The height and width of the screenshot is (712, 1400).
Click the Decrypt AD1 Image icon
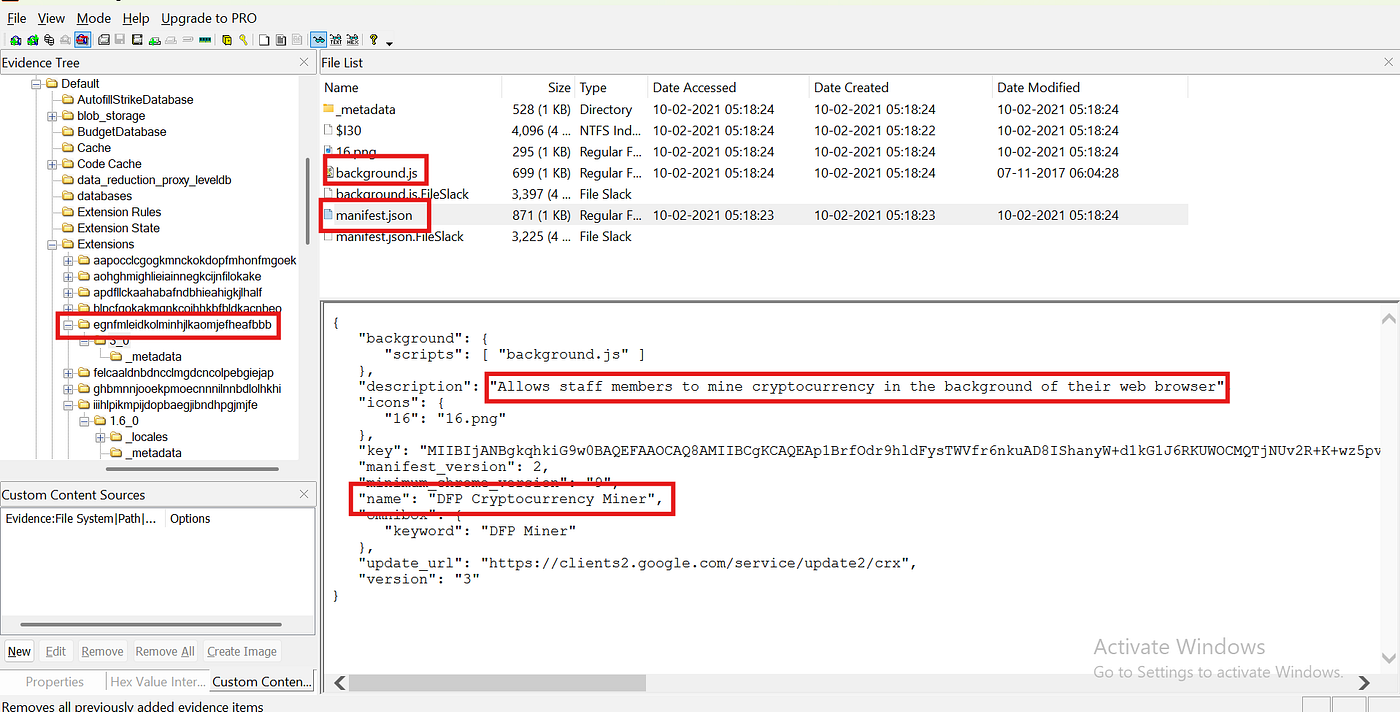[x=187, y=40]
